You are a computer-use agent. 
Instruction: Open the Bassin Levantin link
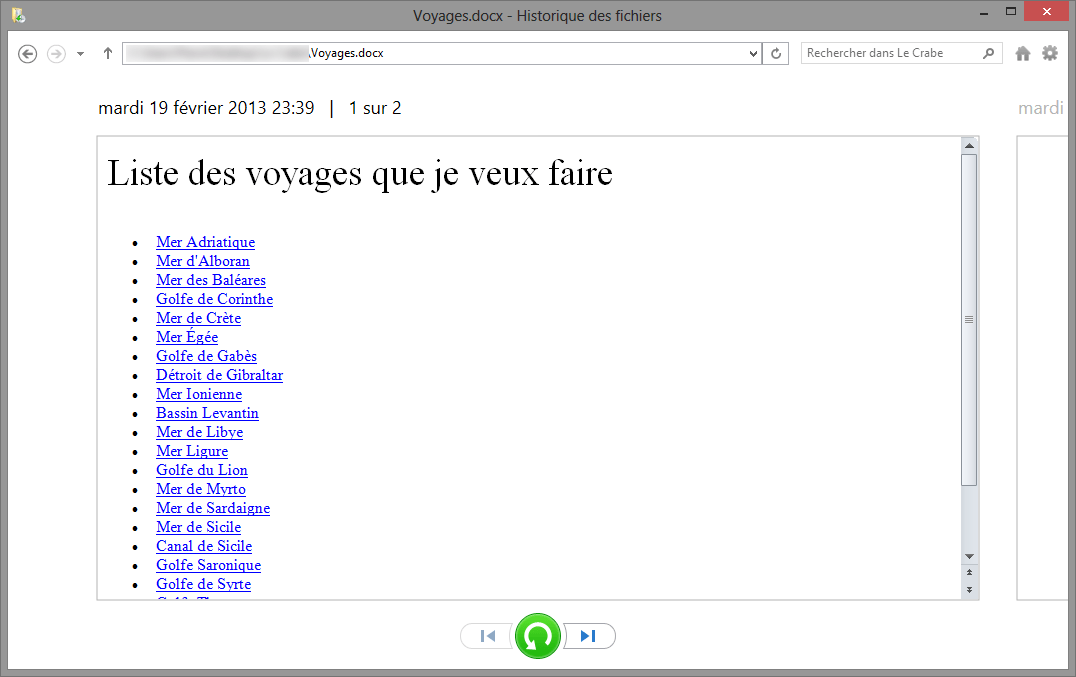click(207, 413)
